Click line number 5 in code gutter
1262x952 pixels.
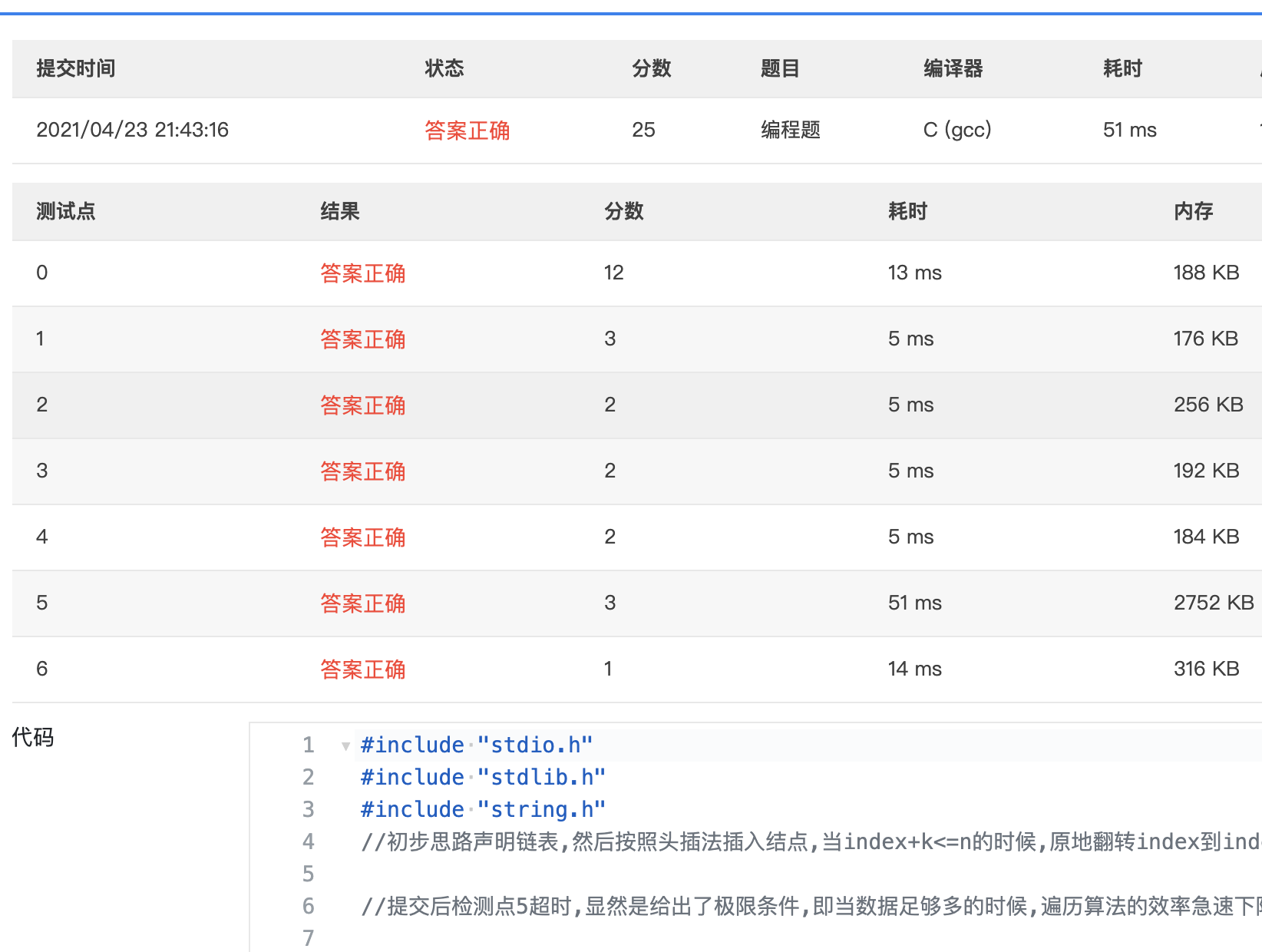click(308, 874)
